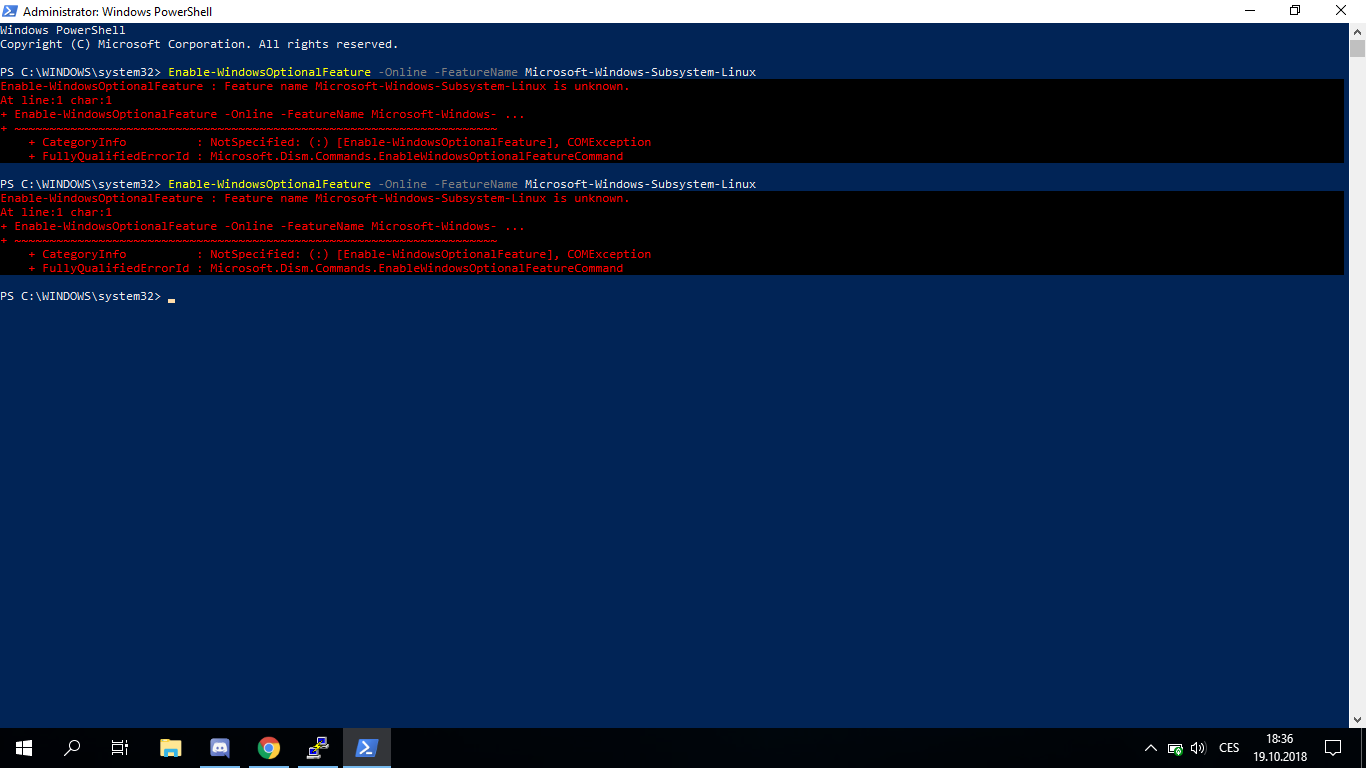Open the battery status tray icon
The image size is (1366, 768).
[1176, 748]
